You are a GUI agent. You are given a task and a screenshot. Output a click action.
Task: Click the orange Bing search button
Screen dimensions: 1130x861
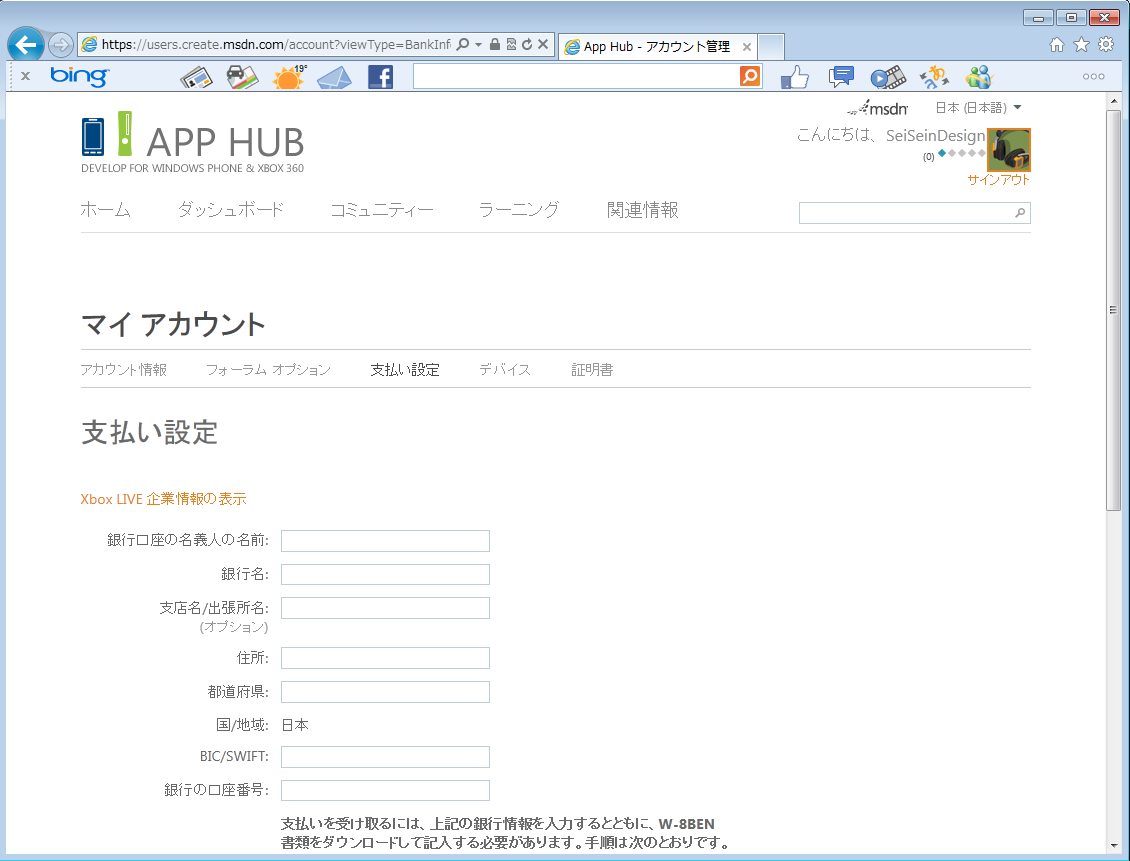coord(750,76)
